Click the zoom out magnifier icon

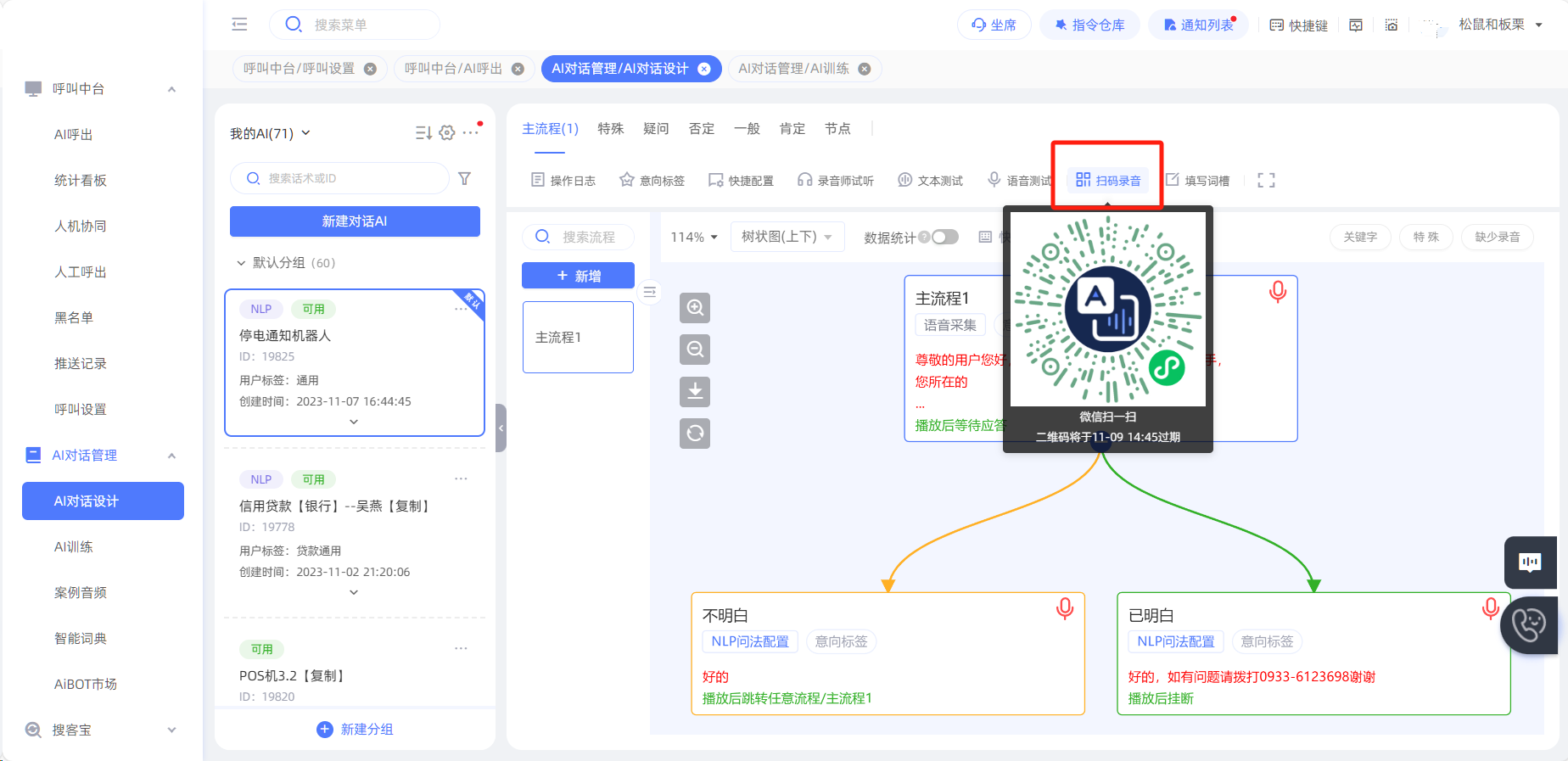(x=695, y=350)
